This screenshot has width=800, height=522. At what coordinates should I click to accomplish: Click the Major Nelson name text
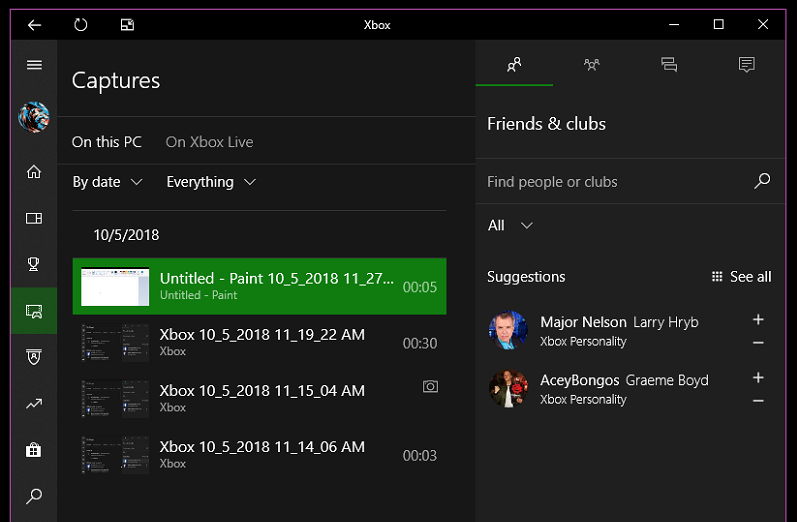(583, 322)
